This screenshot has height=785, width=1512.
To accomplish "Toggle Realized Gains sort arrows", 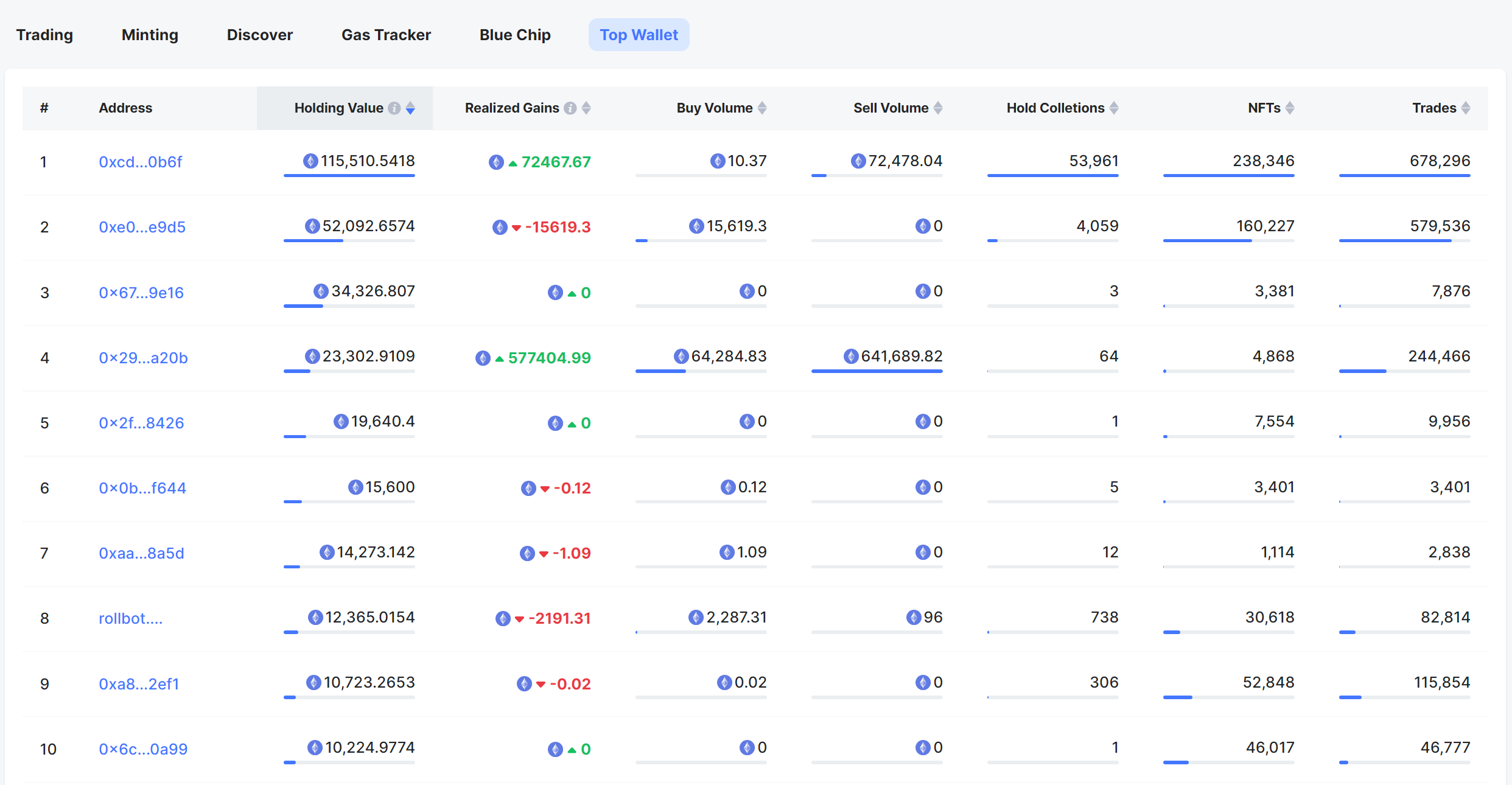I will (x=586, y=108).
